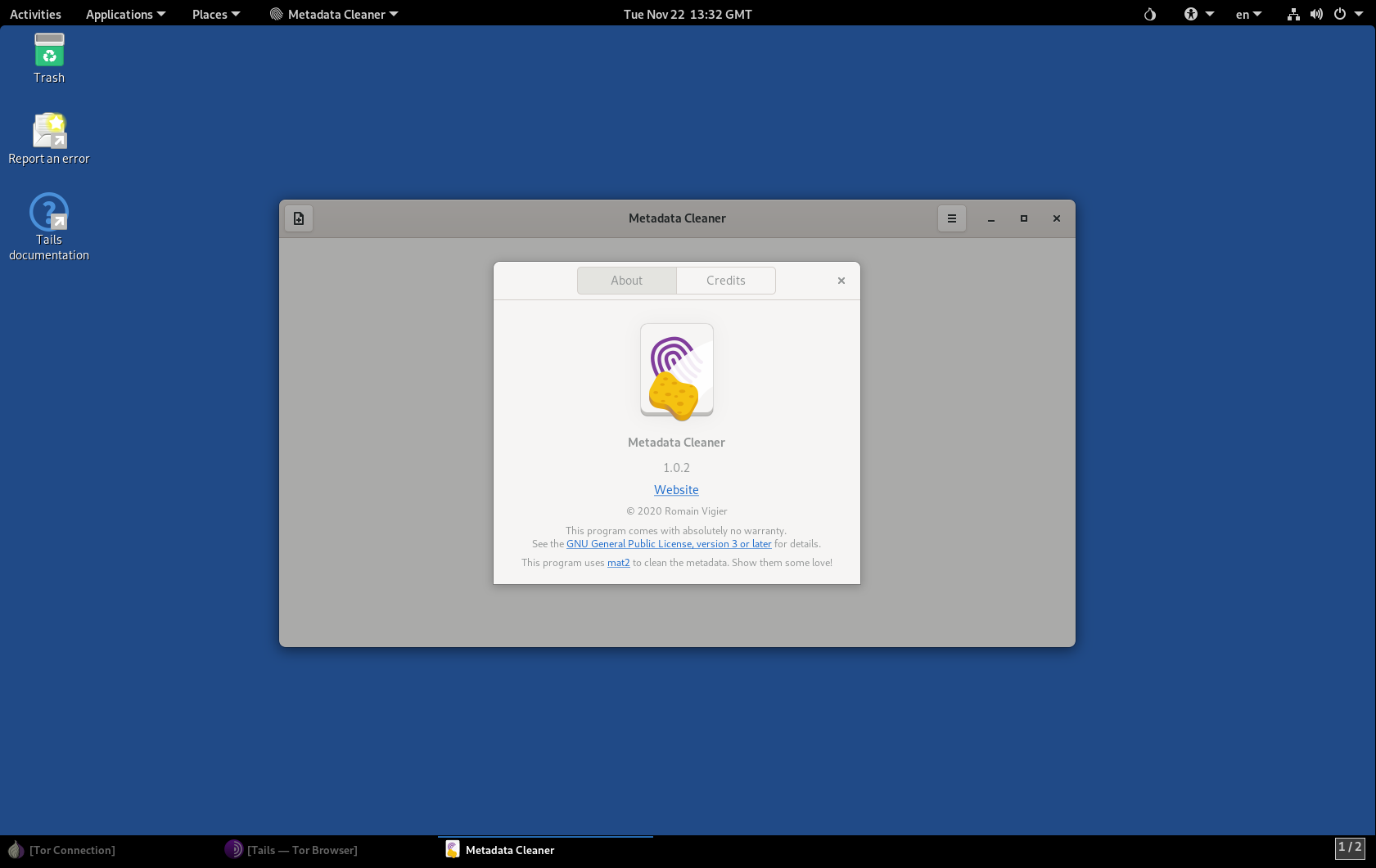Click the clock showing Tue Nov 22 13:32 GMT
Viewport: 1376px width, 868px height.
pyautogui.click(x=688, y=14)
